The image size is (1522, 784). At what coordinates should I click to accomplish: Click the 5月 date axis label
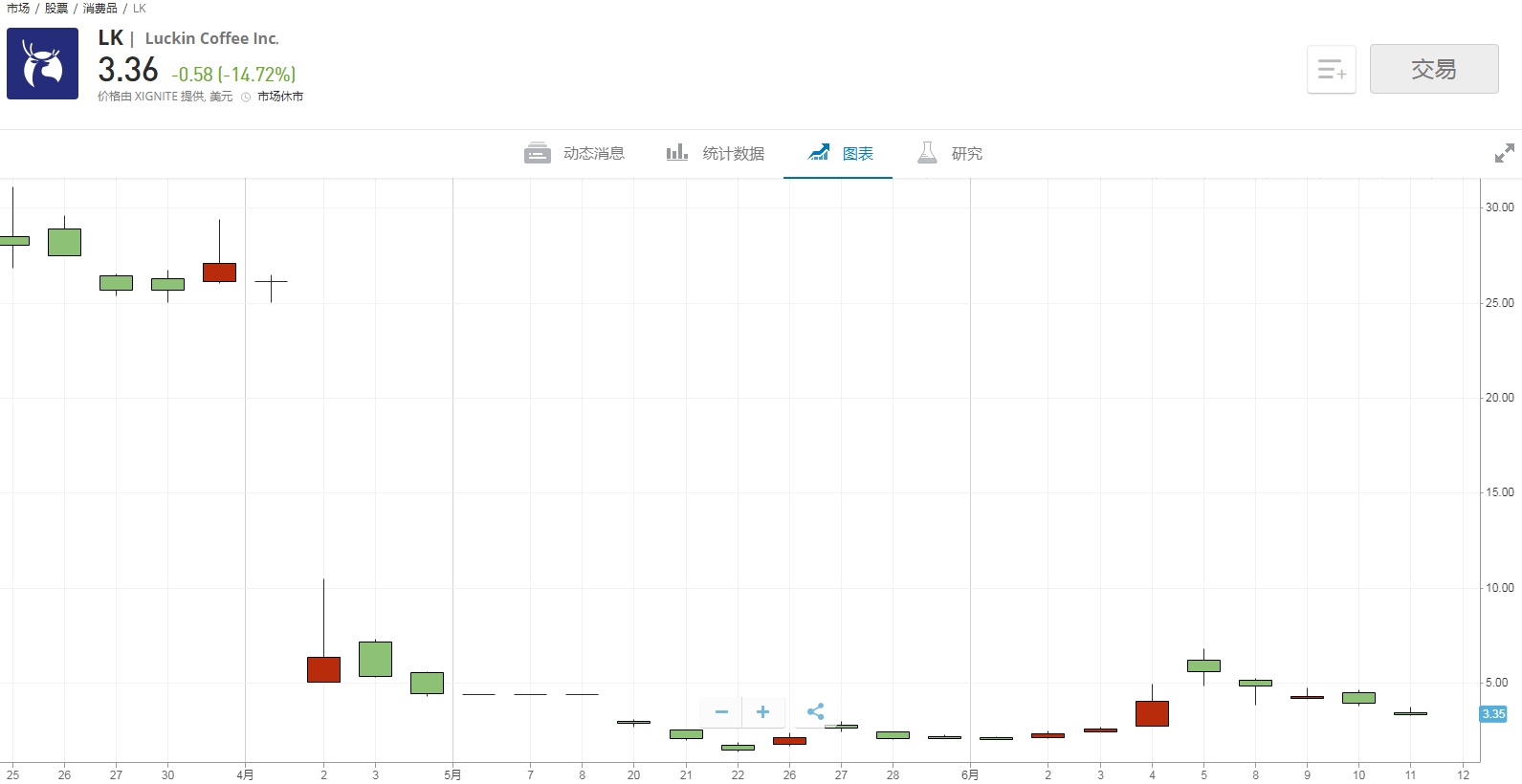[x=452, y=774]
